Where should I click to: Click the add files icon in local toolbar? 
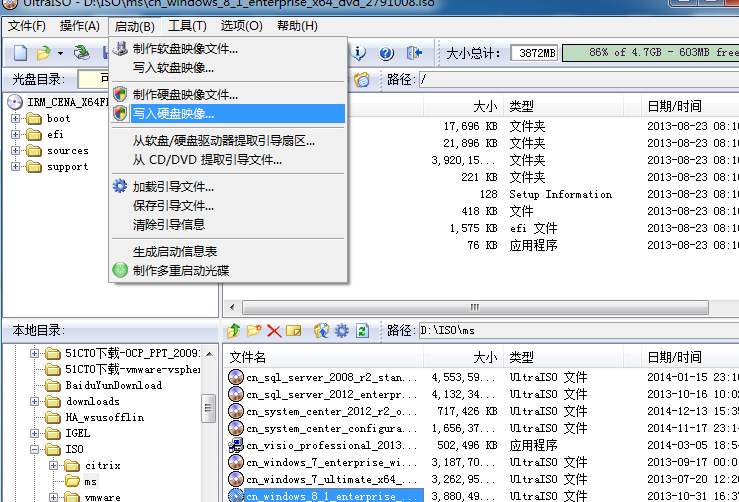point(321,331)
